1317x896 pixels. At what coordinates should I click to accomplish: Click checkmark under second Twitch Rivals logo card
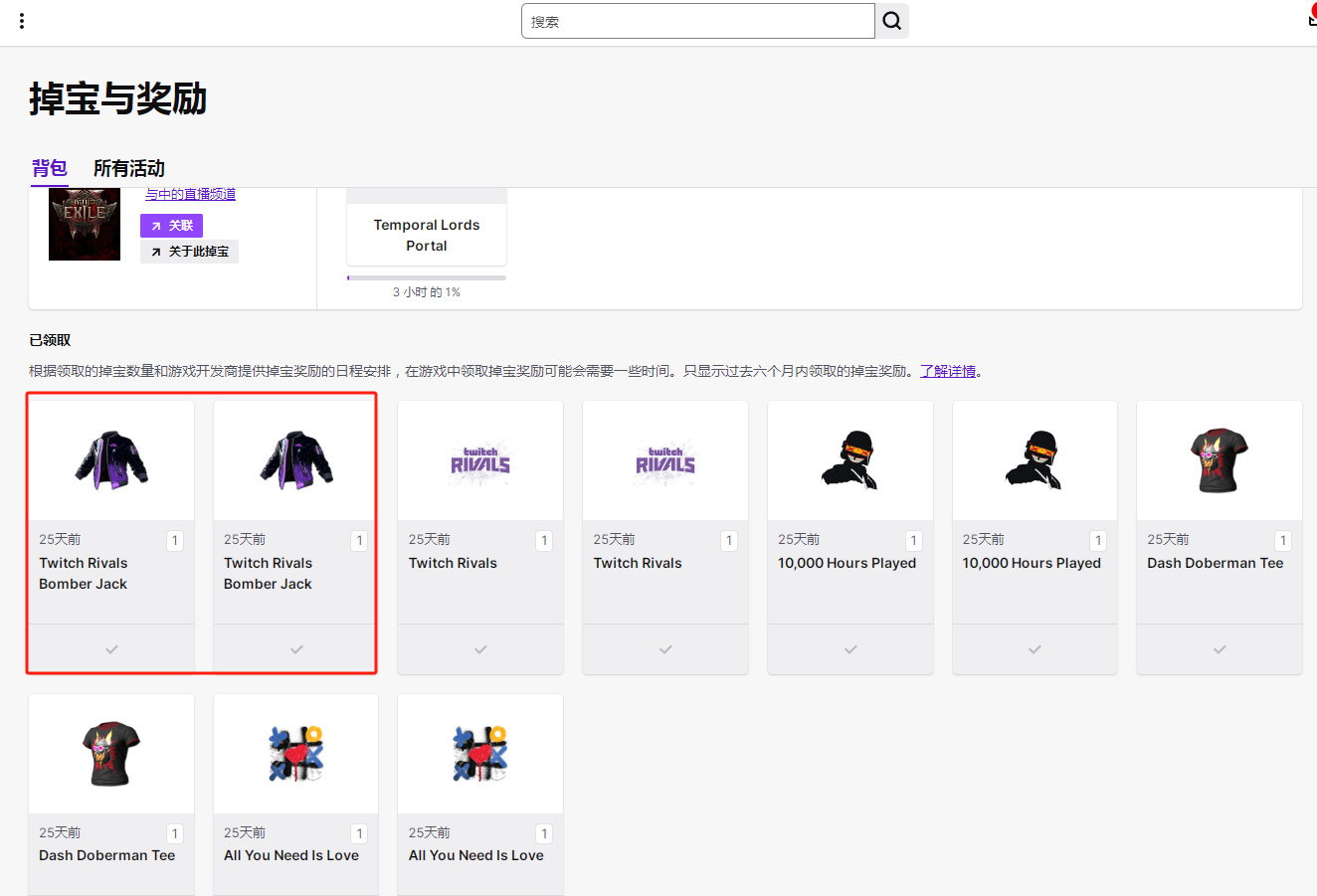coord(665,649)
